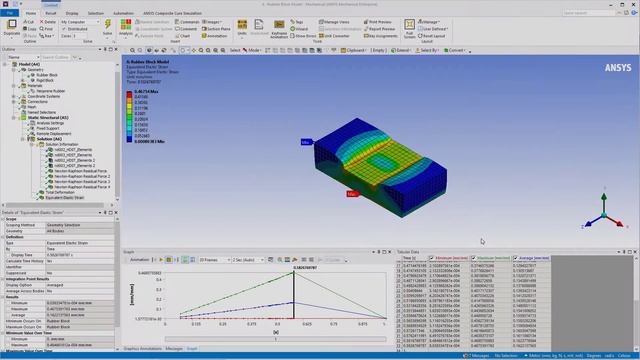The width and height of the screenshot is (640, 360).
Task: Switch to the Automation ribbon tab
Action: coord(123,13)
